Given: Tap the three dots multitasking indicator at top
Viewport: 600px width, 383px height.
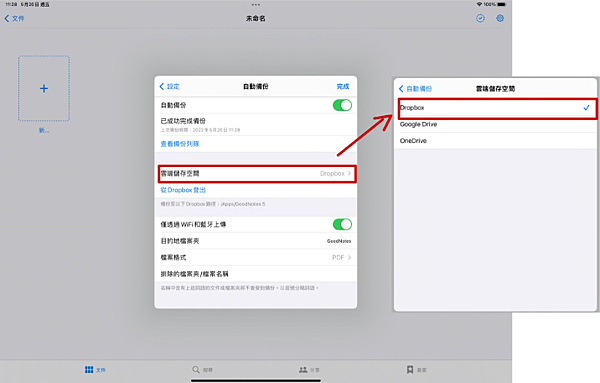Looking at the screenshot, I should point(256,5).
